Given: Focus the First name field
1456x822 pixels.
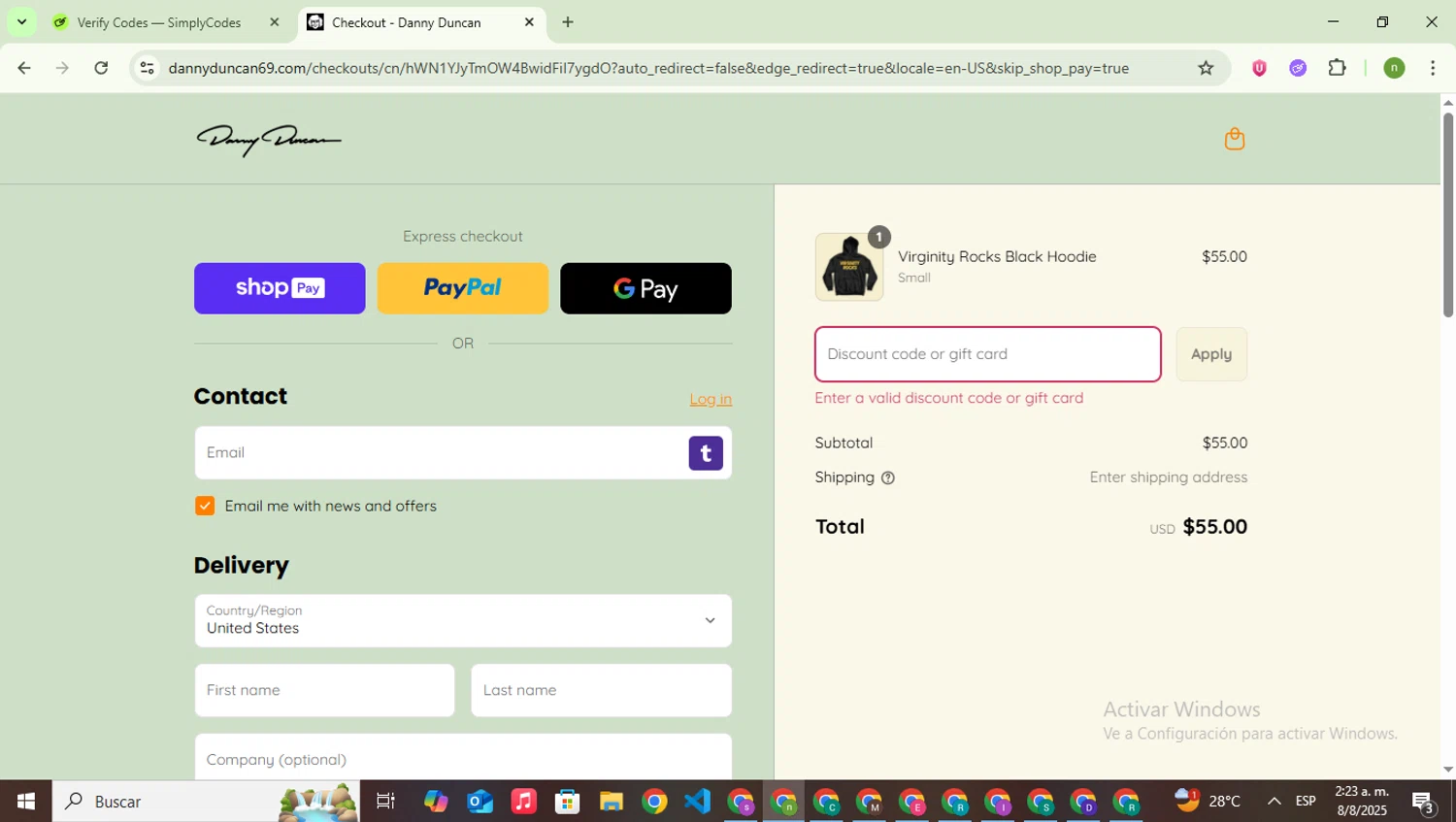Looking at the screenshot, I should (x=324, y=690).
